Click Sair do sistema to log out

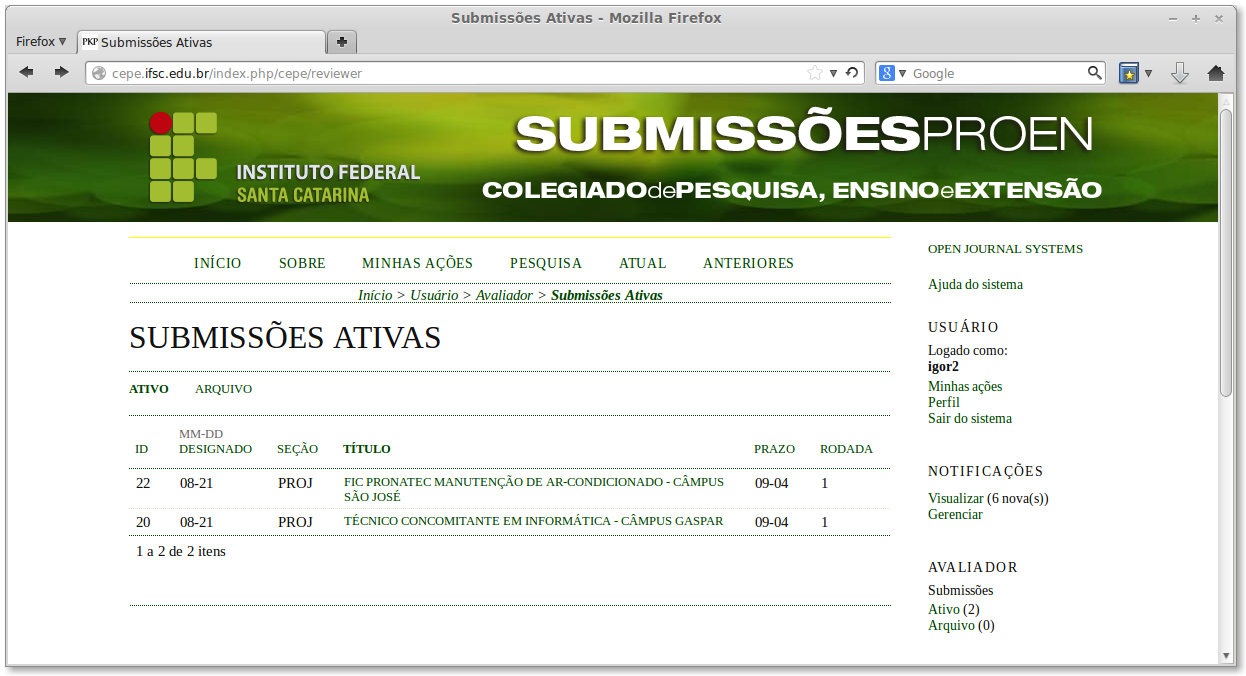[x=969, y=418]
